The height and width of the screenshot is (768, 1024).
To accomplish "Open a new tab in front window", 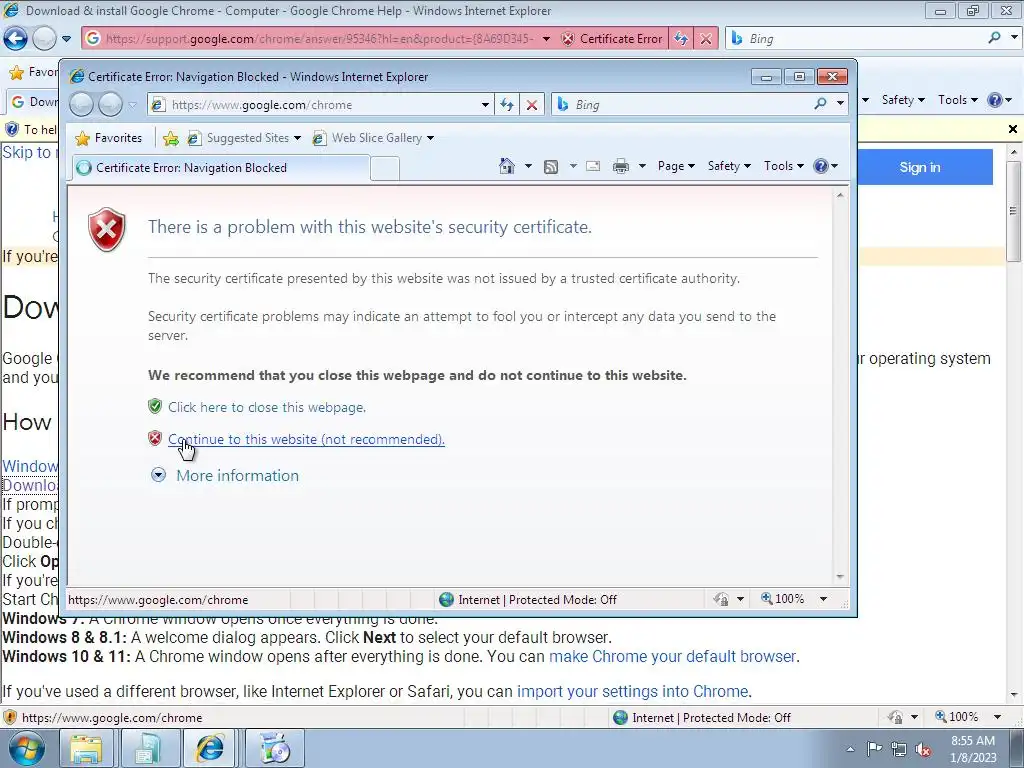I will pyautogui.click(x=385, y=168).
